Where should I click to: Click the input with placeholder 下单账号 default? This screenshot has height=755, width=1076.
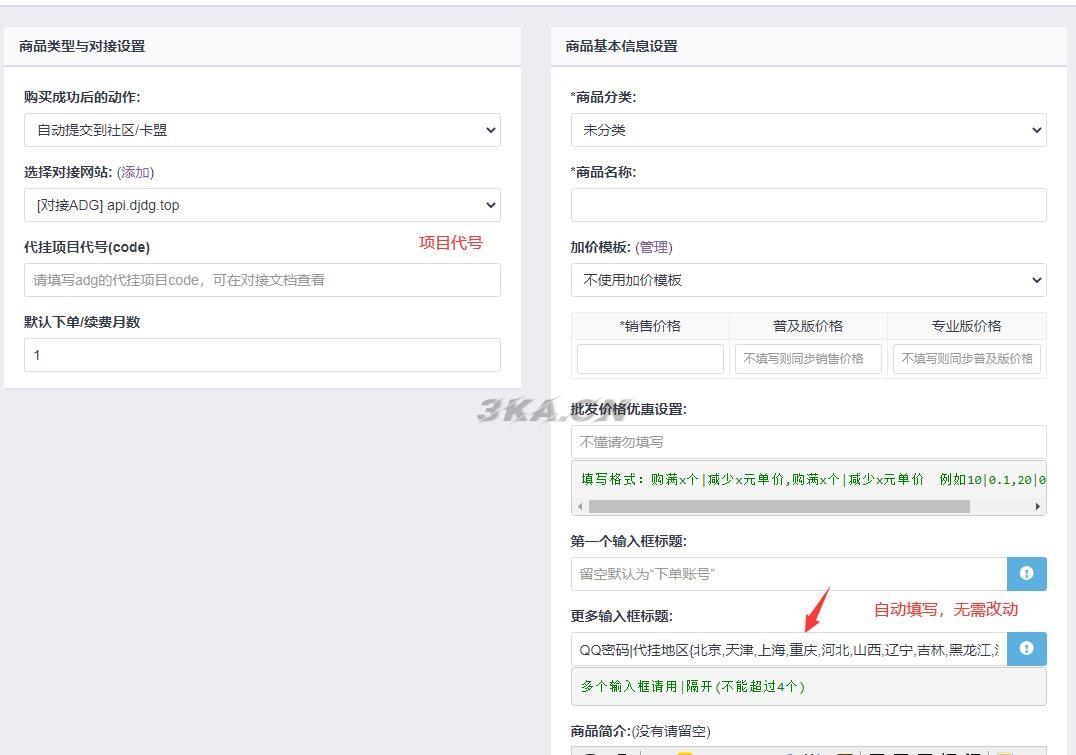(788, 573)
